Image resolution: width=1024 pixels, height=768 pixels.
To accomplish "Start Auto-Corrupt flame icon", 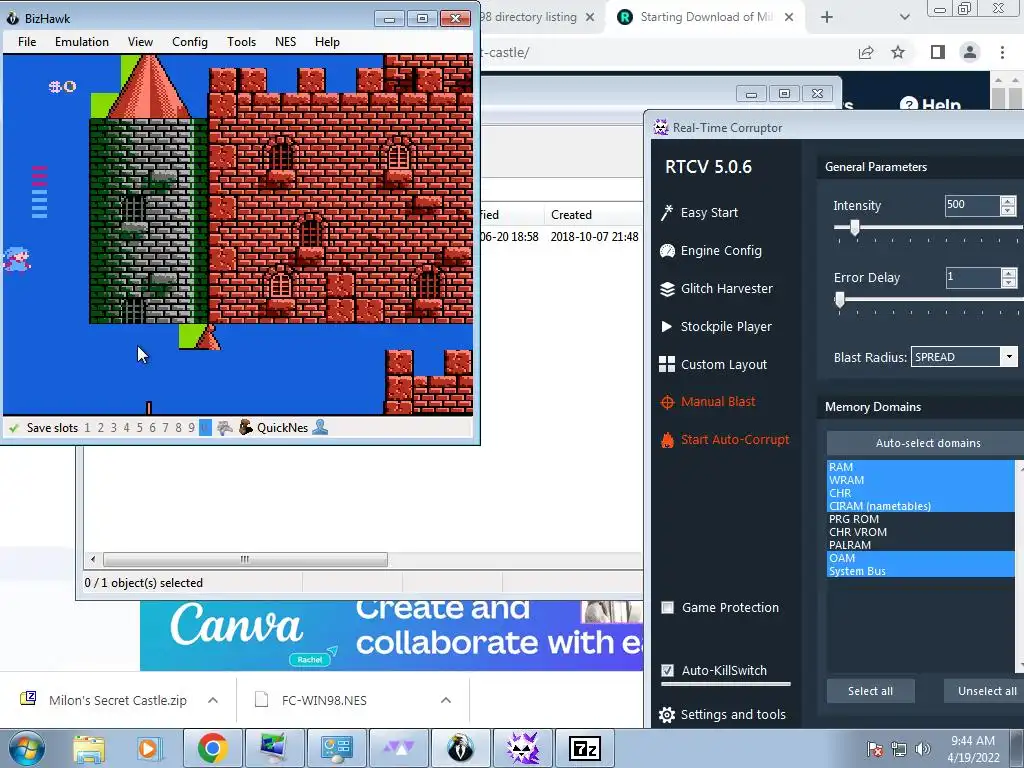I will 667,440.
